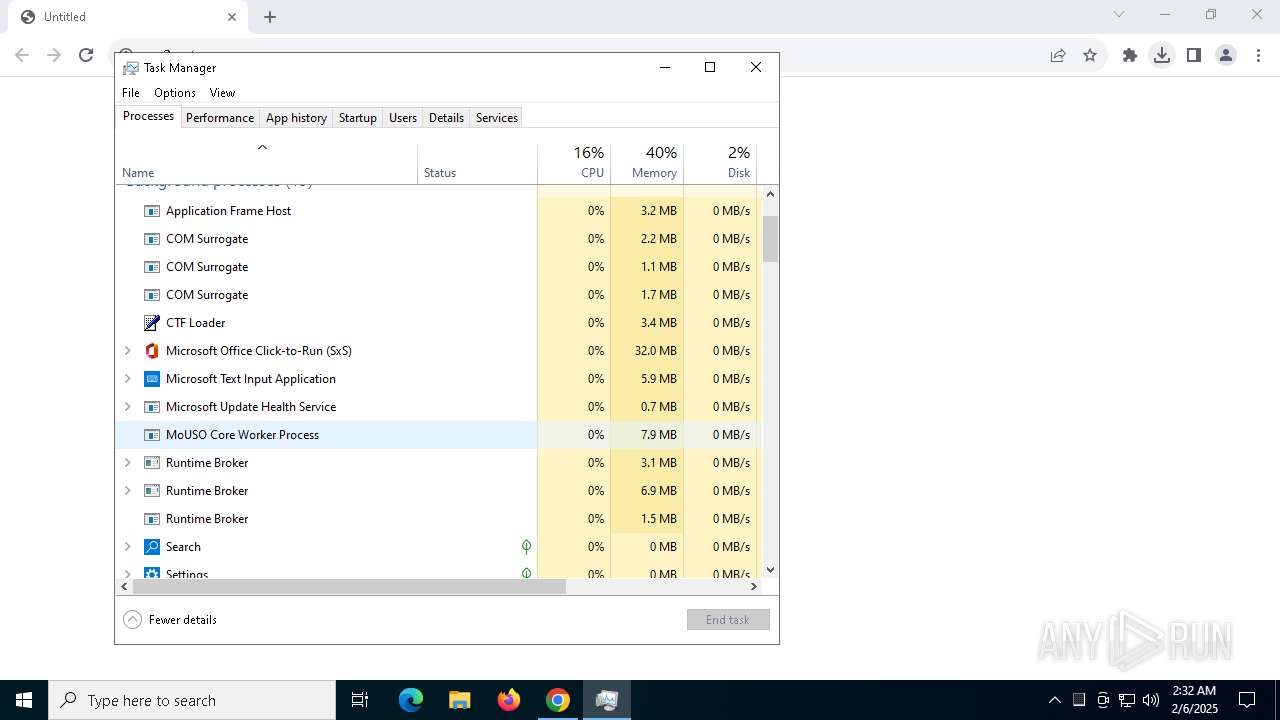Screen dimensions: 1280x720
Task: Expand the Search process group
Action: [127, 547]
